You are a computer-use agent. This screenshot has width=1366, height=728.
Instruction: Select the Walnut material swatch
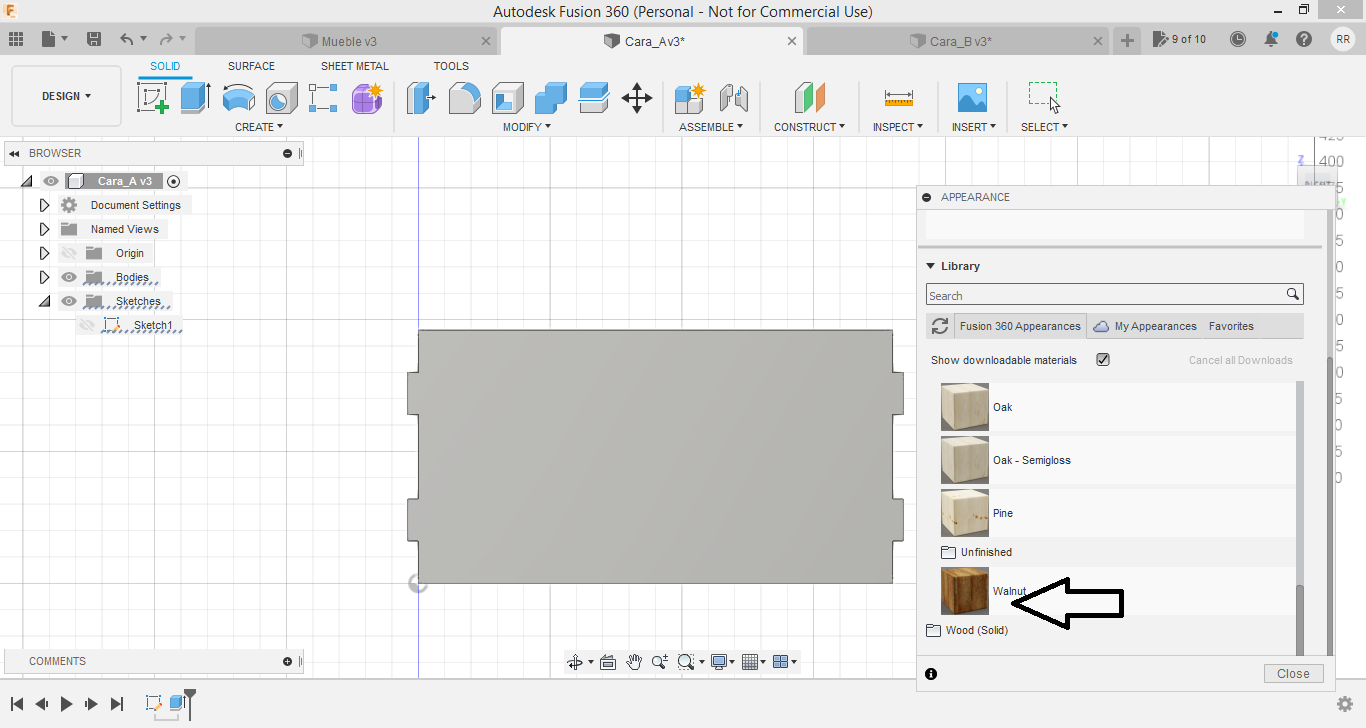965,591
